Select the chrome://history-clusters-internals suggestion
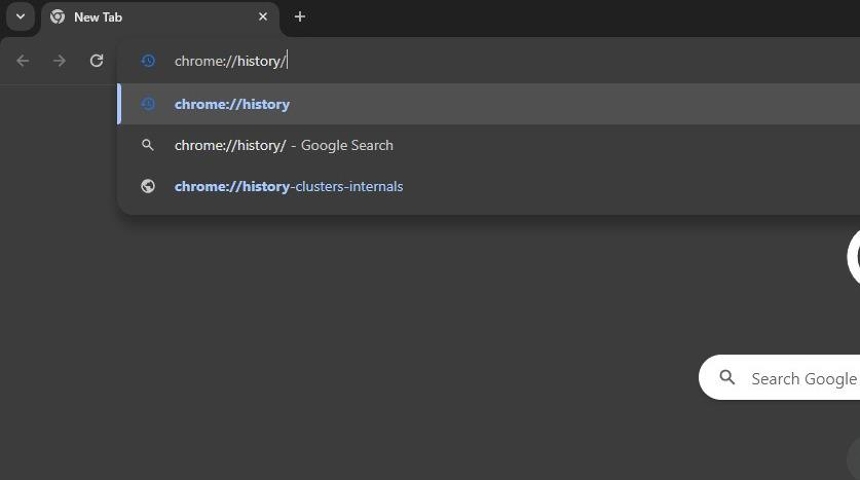Image resolution: width=860 pixels, height=480 pixels. (x=489, y=187)
